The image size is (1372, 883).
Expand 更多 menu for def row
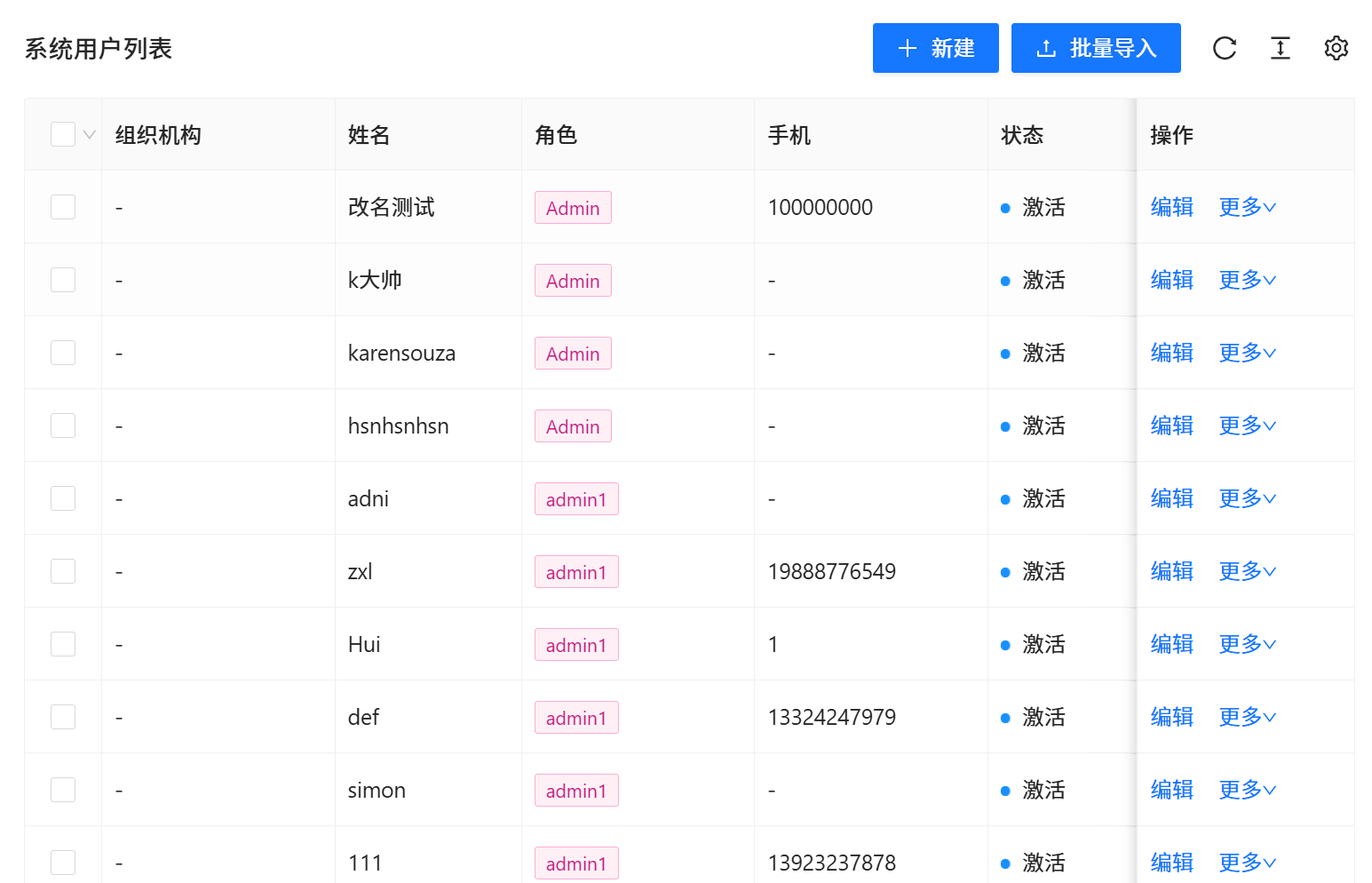click(x=1248, y=717)
